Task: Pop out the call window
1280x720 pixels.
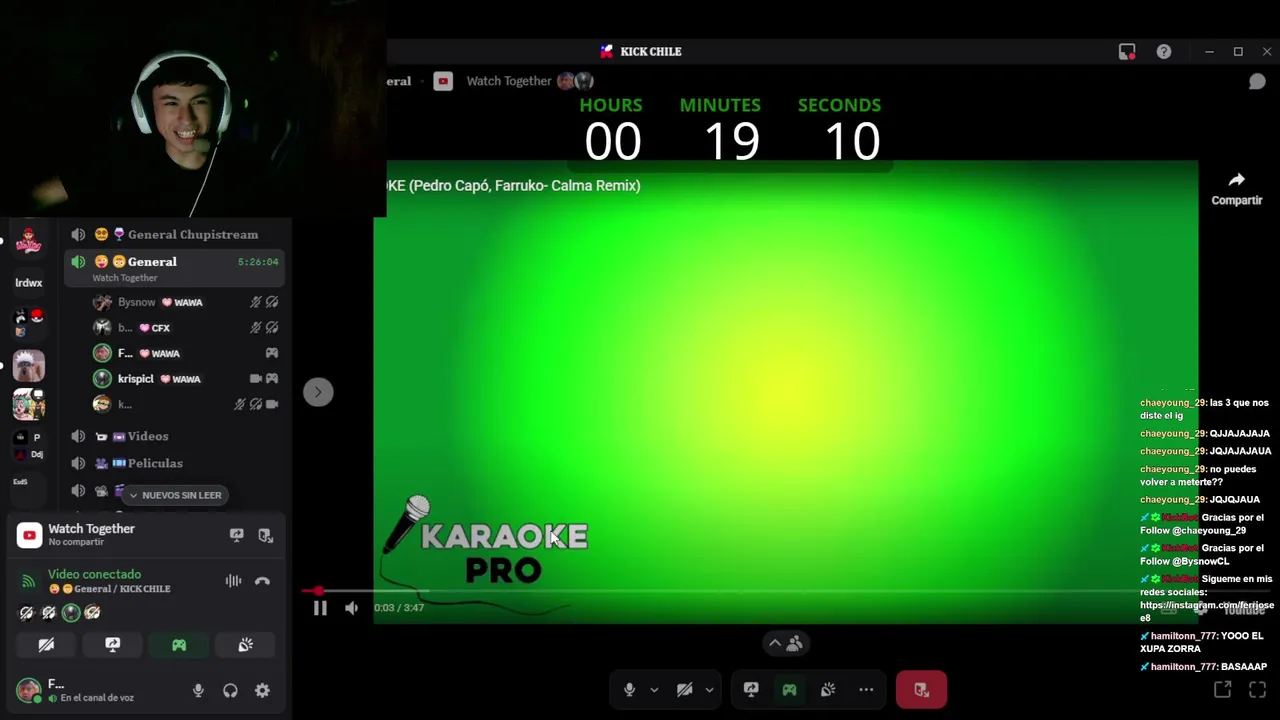Action: click(1222, 689)
